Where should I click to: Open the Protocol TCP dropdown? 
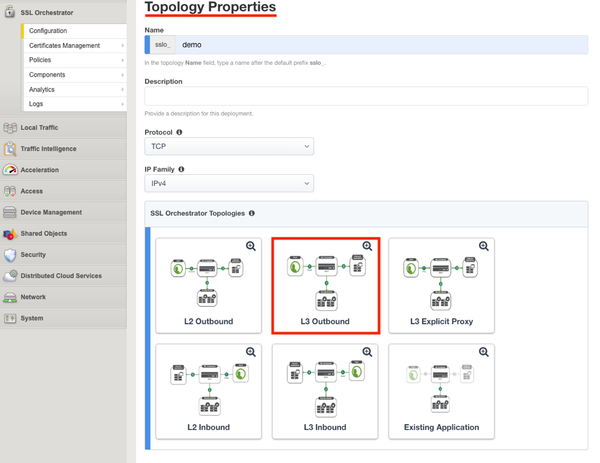click(x=229, y=146)
